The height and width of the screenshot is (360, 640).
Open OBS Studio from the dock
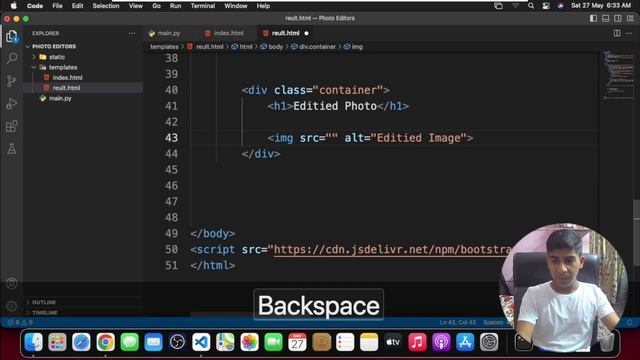pos(177,342)
